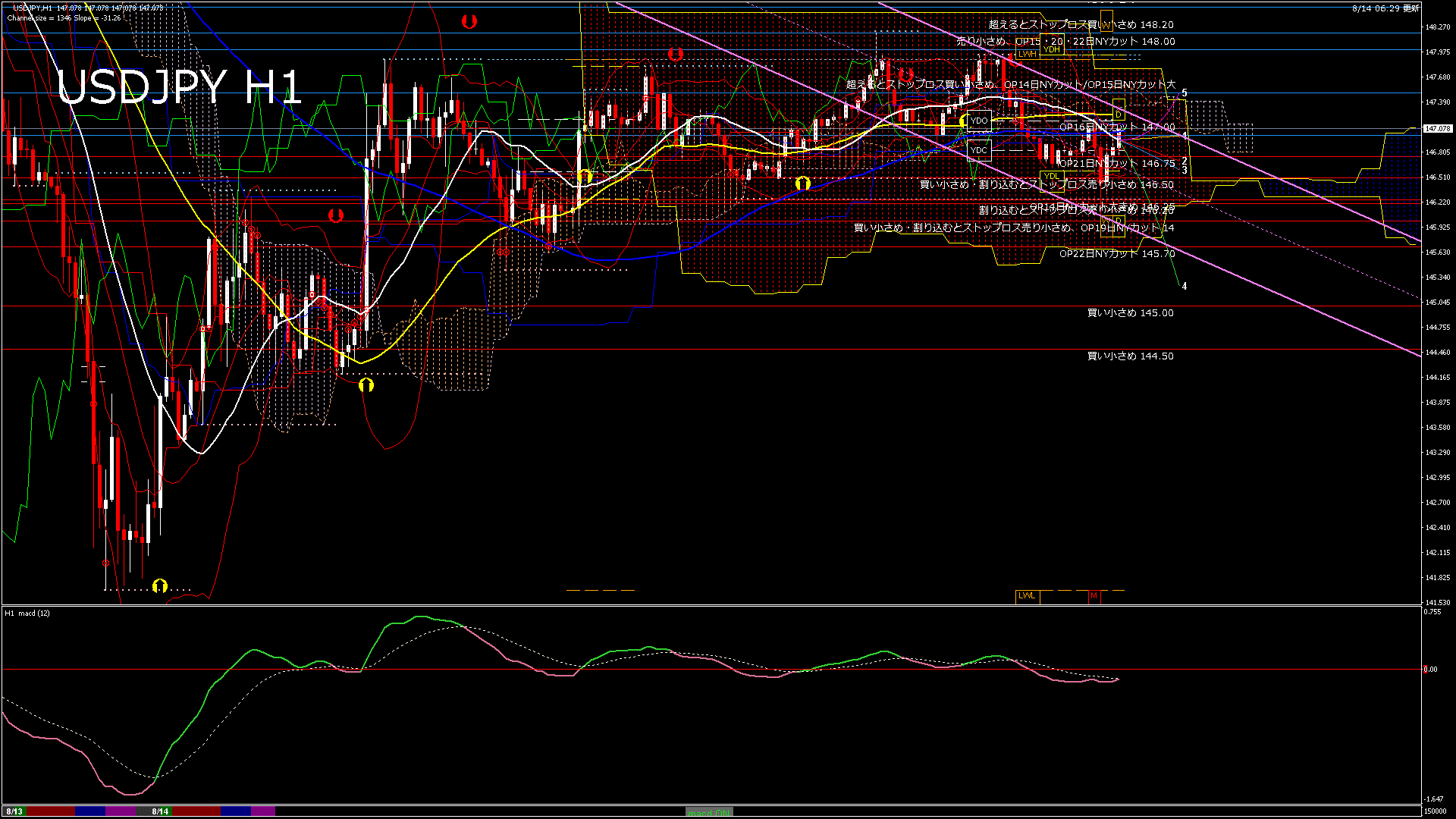Click the 8/14 date label
Viewport: 1456px width, 819px height.
160,811
